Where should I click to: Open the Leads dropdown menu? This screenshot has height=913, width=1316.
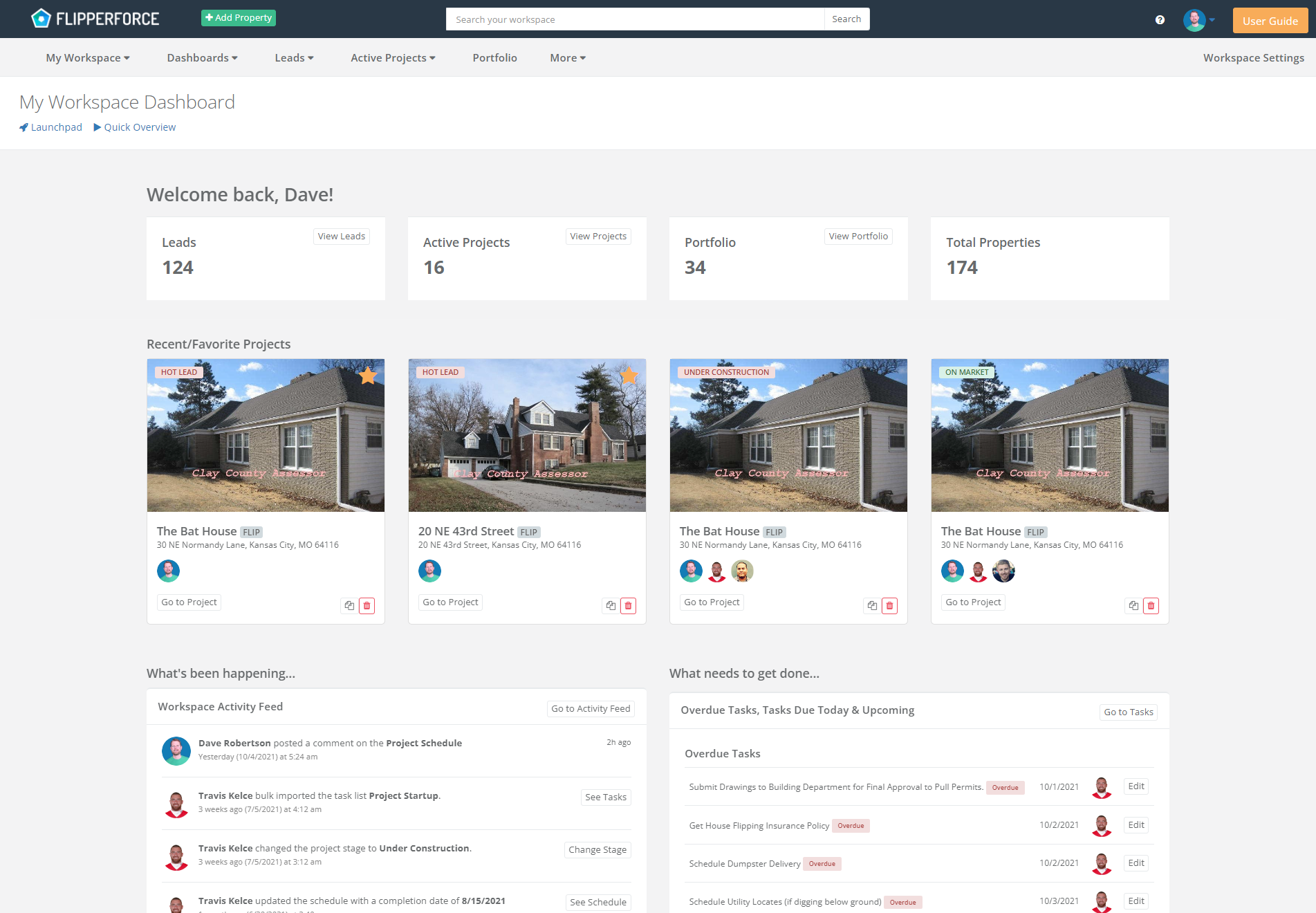(294, 57)
